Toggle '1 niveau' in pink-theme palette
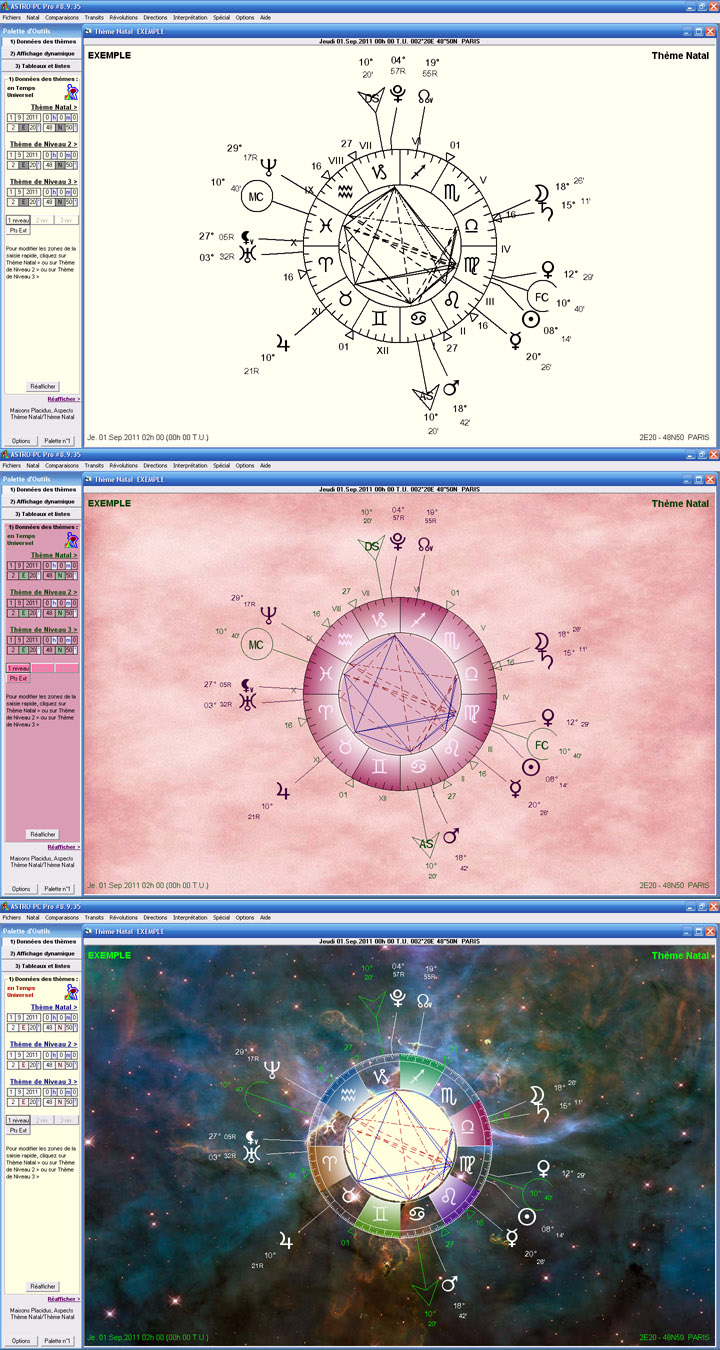The image size is (720, 1350). 18,668
